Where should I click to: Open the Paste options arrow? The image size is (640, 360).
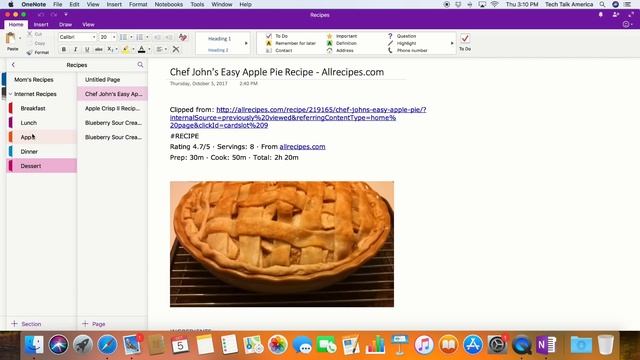20,38
